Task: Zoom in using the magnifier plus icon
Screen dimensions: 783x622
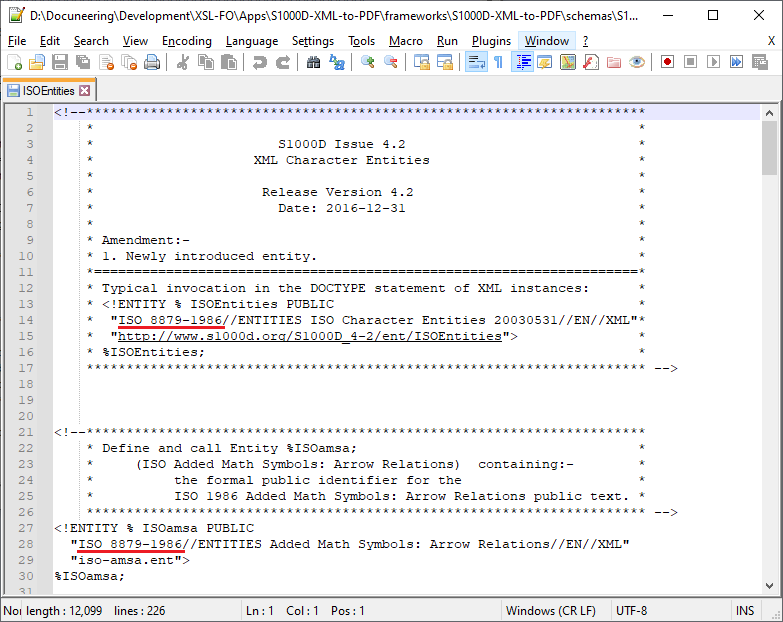Action: (368, 62)
